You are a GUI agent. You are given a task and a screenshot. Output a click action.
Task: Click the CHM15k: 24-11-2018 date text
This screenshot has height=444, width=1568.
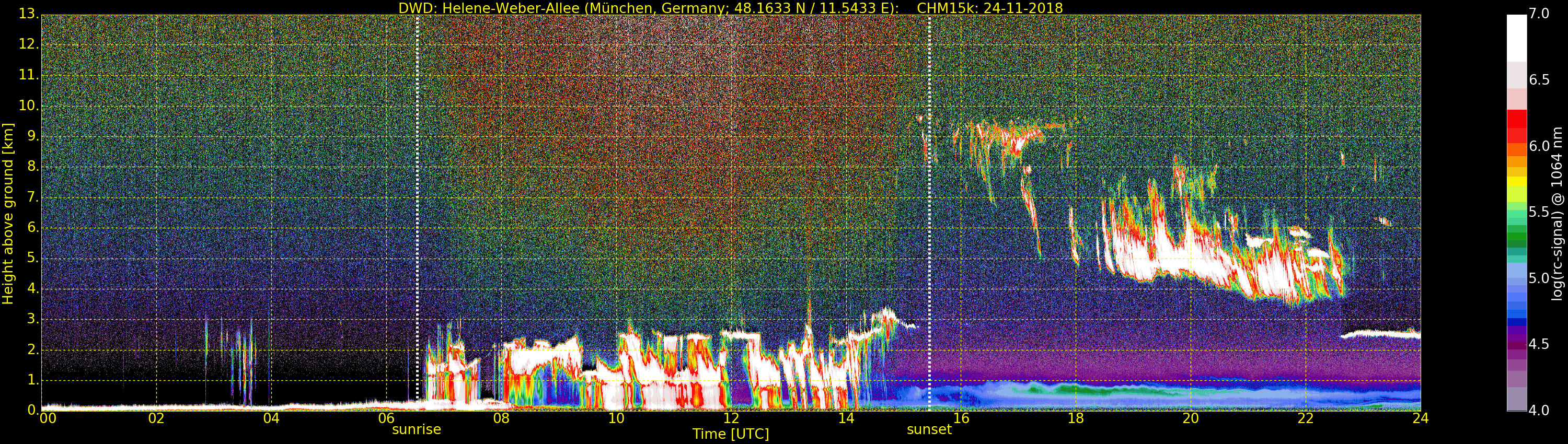pos(990,8)
